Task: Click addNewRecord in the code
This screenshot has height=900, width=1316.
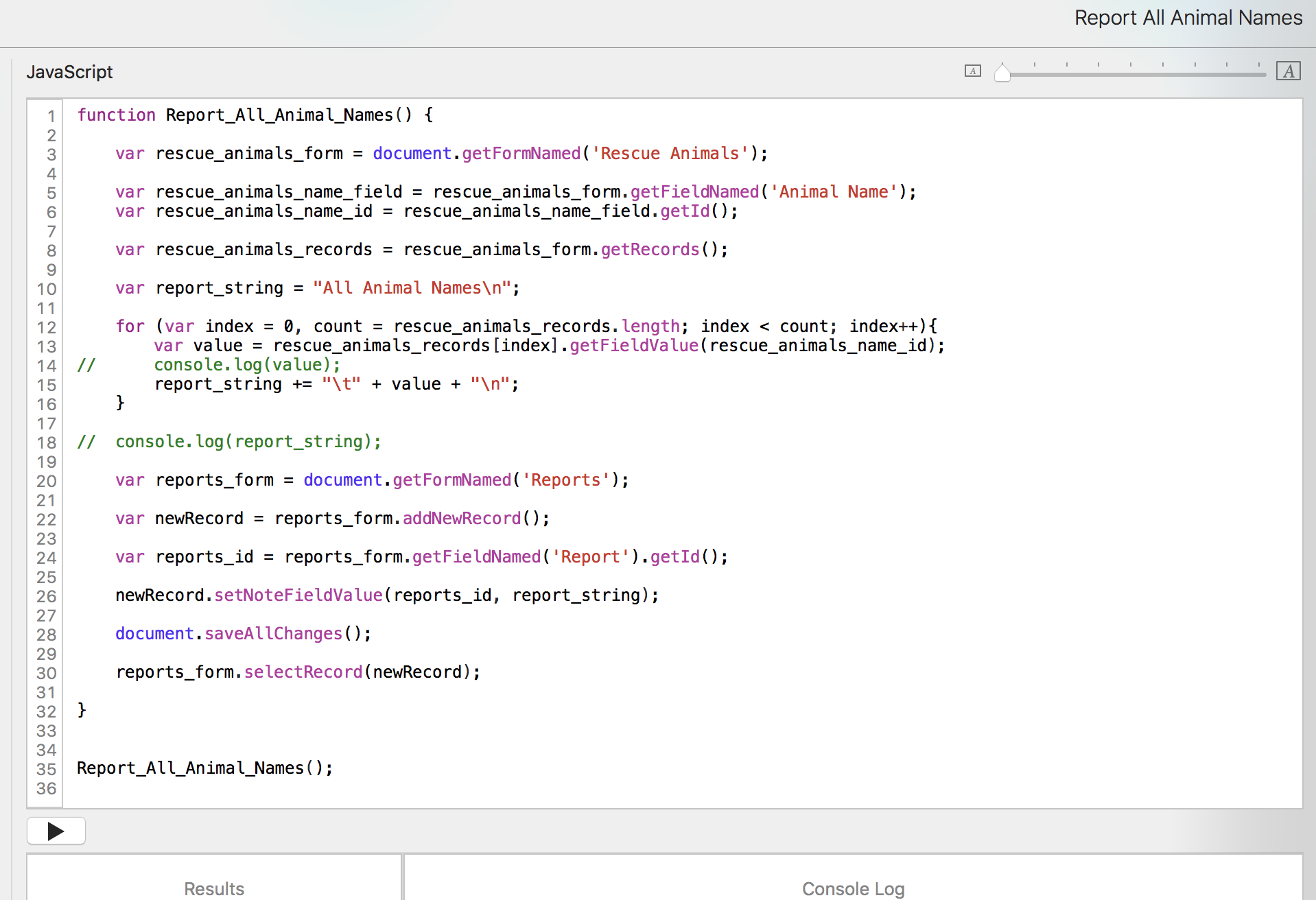Action: (x=462, y=519)
